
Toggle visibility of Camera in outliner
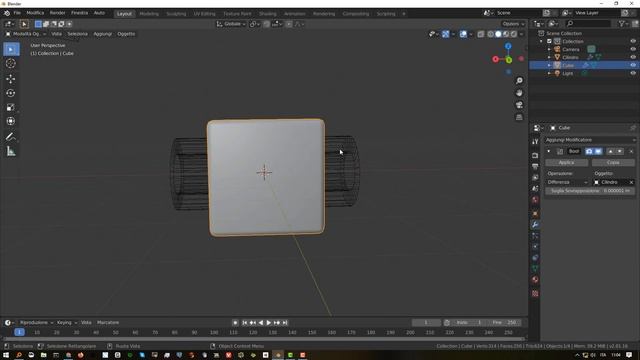pos(633,49)
